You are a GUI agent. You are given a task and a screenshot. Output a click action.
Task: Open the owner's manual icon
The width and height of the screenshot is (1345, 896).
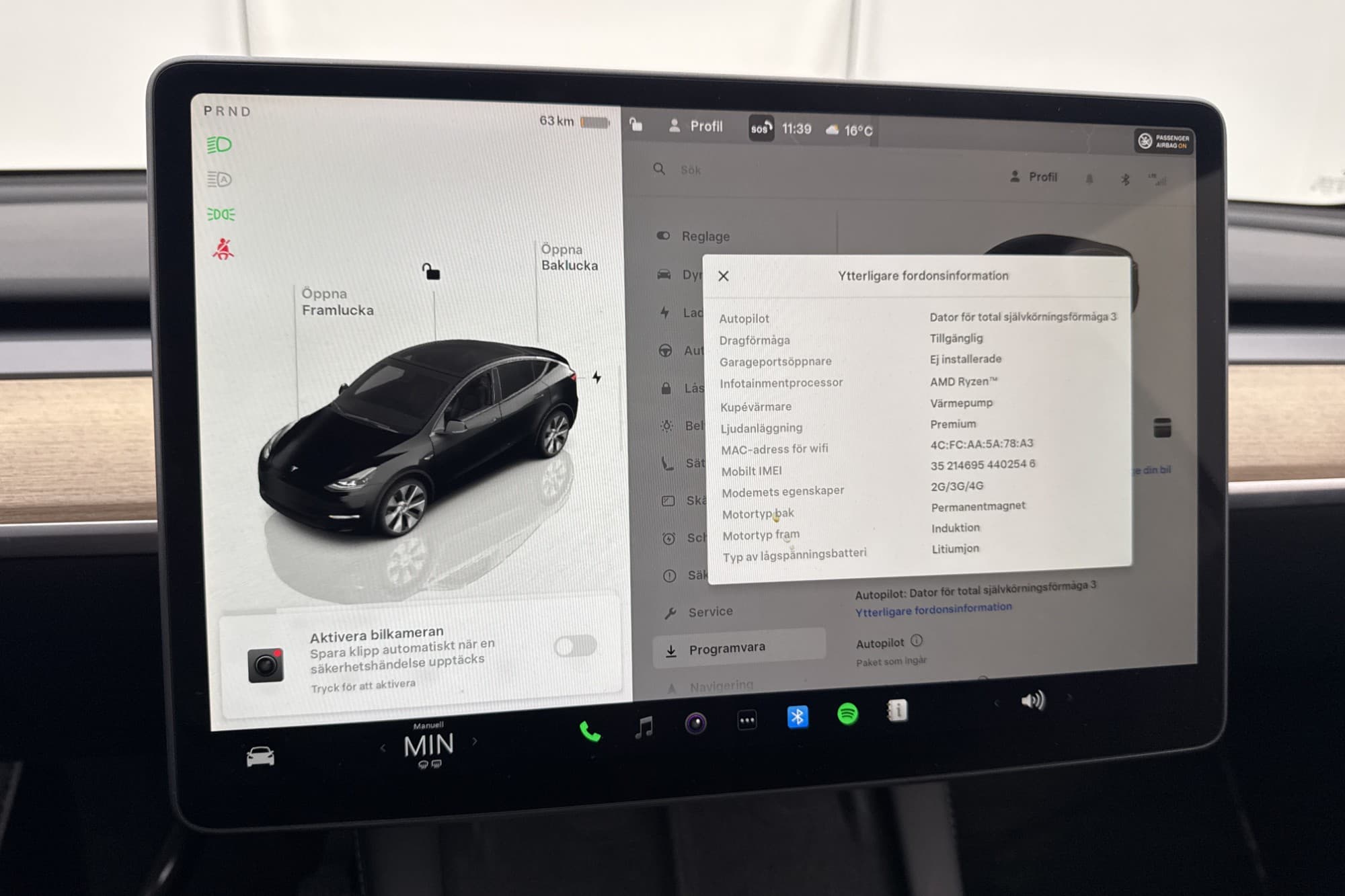click(x=898, y=710)
